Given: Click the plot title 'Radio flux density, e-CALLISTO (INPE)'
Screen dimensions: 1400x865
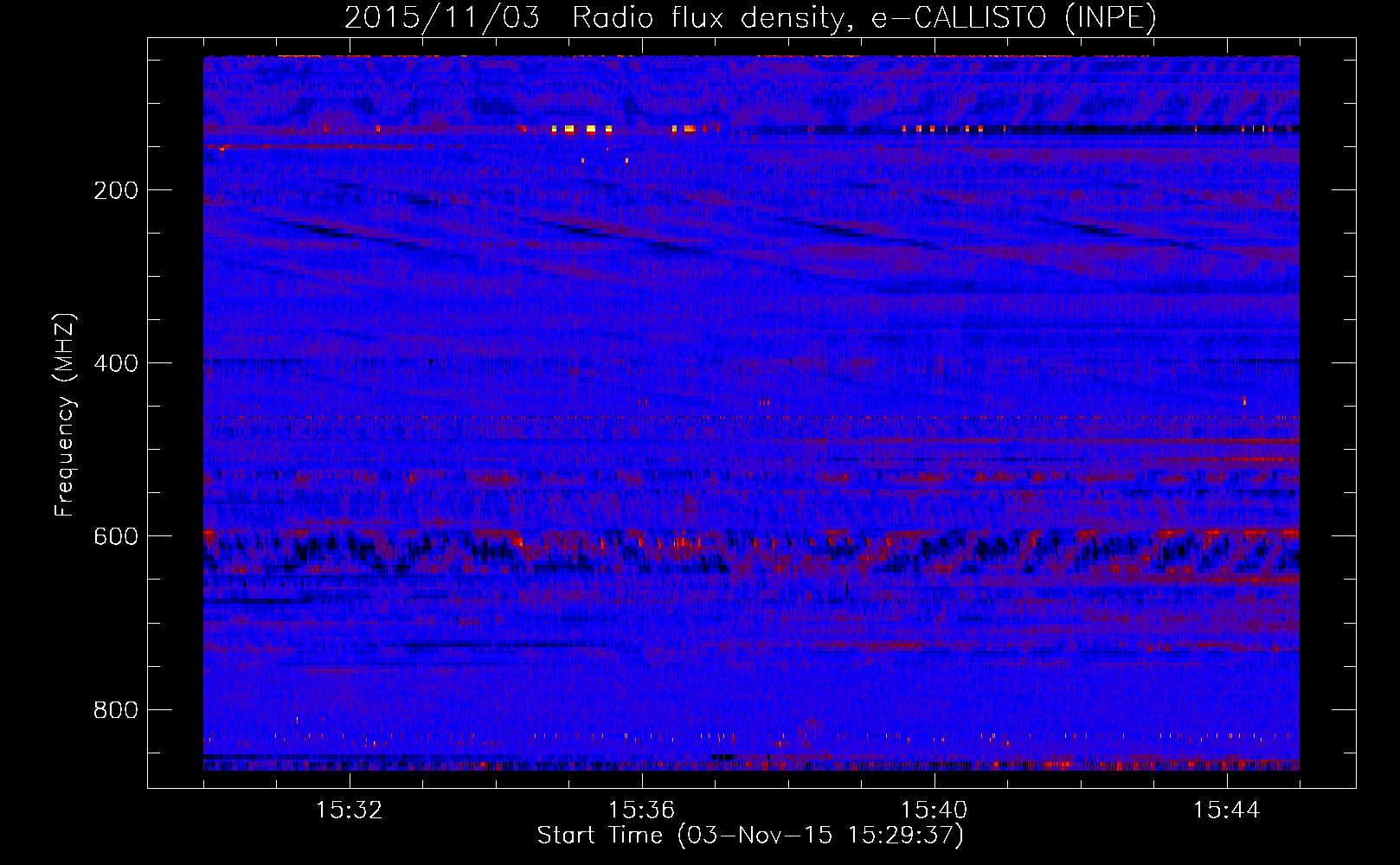Looking at the screenshot, I should pos(864,17).
